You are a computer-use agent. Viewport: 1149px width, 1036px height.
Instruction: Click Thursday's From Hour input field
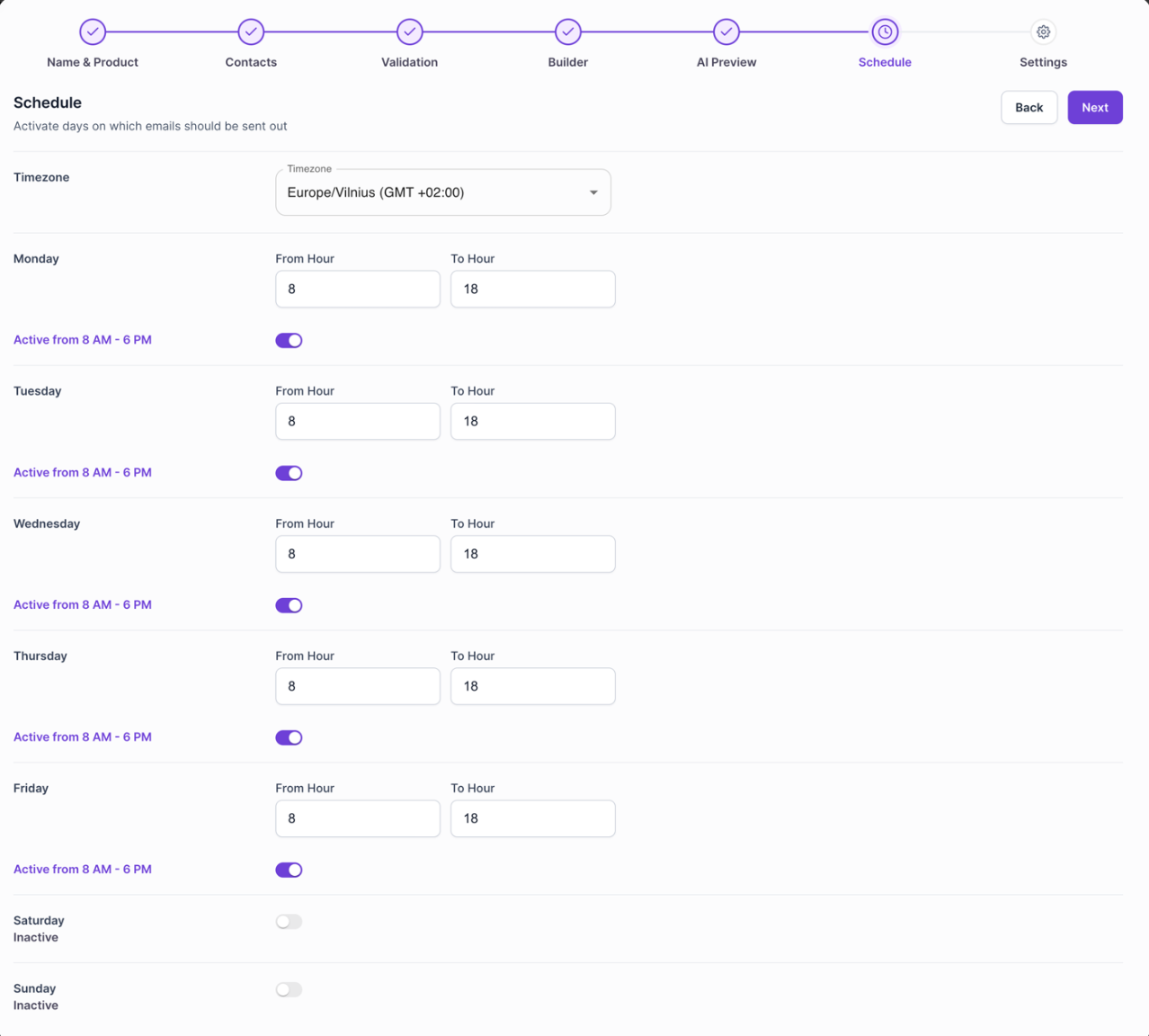click(x=357, y=686)
